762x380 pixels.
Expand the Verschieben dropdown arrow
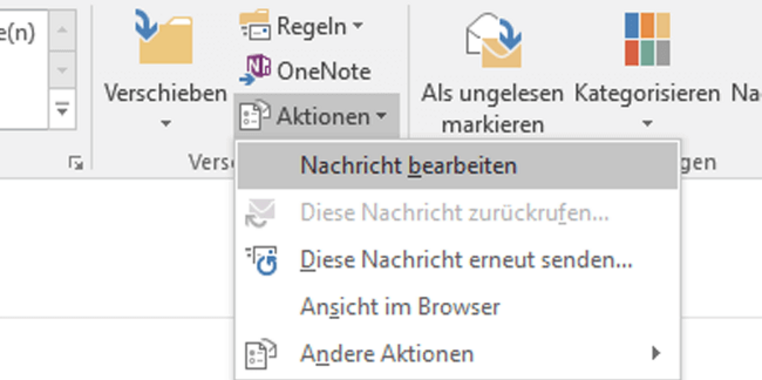(x=166, y=124)
